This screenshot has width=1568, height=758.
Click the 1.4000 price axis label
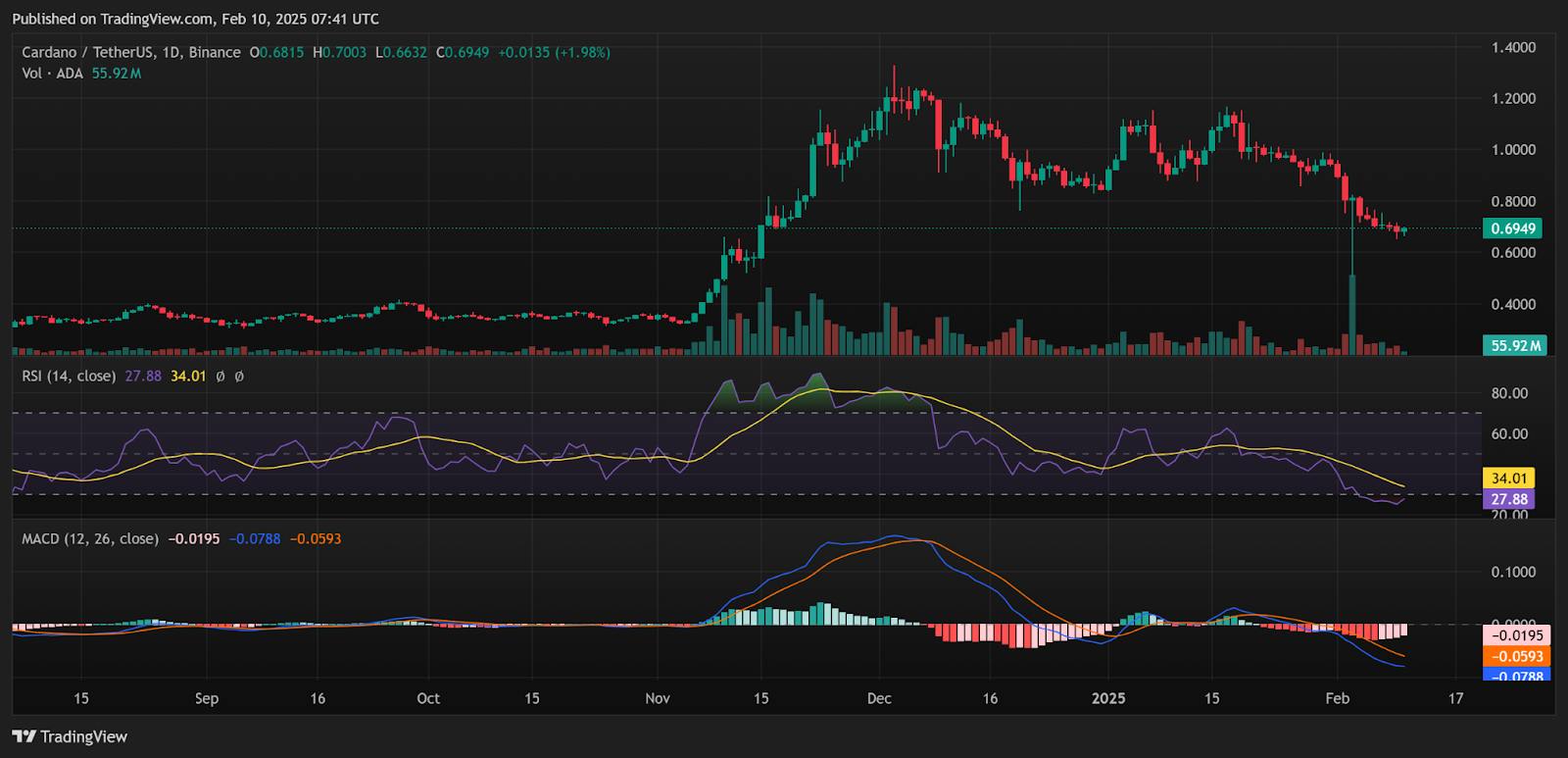[1513, 47]
